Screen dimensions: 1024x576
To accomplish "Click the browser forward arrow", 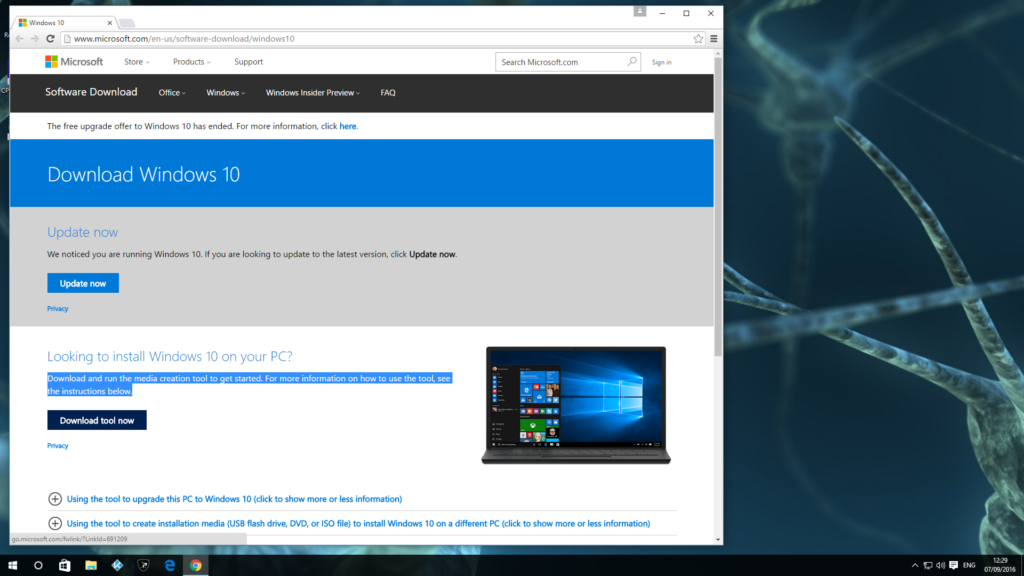I will tap(35, 39).
